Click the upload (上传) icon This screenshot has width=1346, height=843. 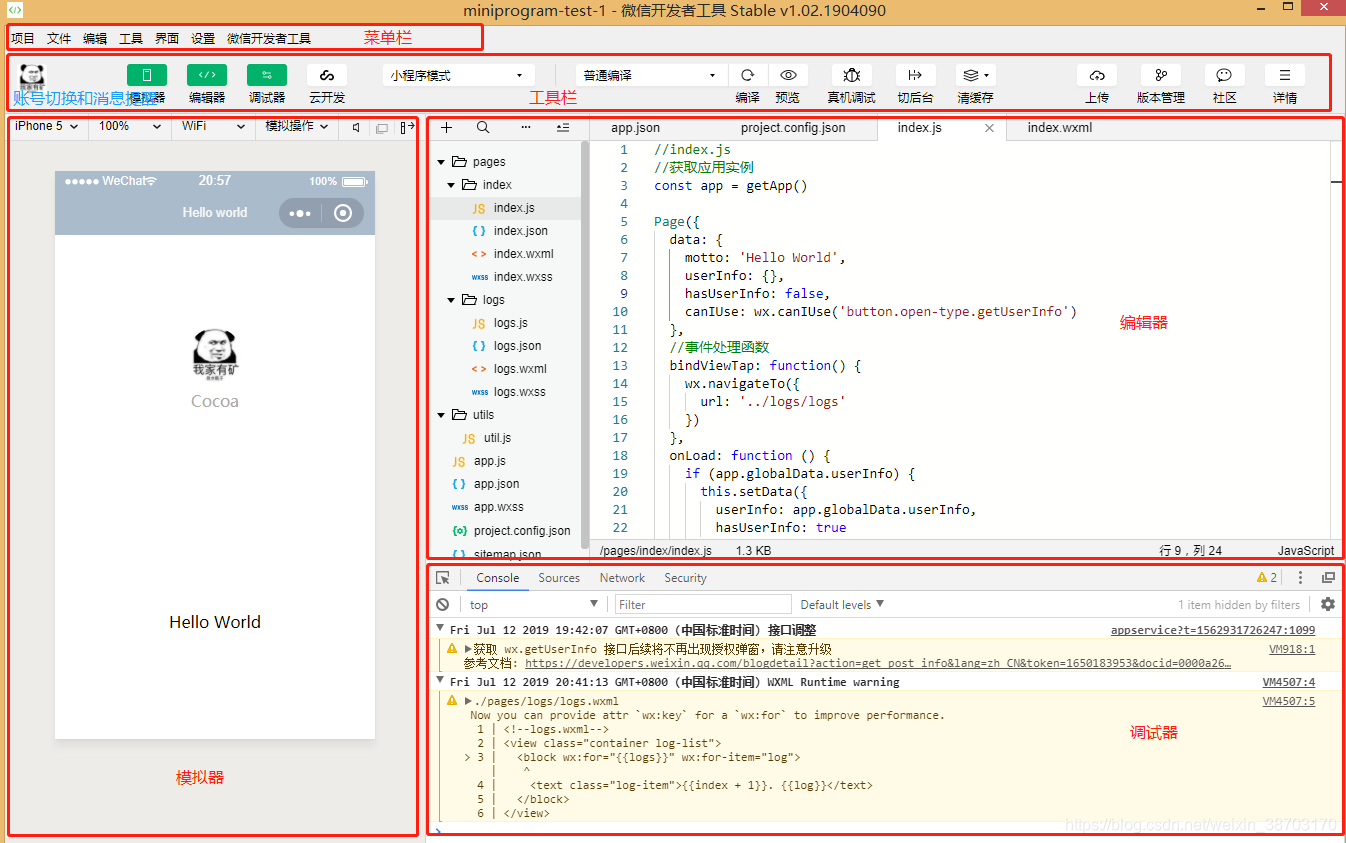point(1097,75)
